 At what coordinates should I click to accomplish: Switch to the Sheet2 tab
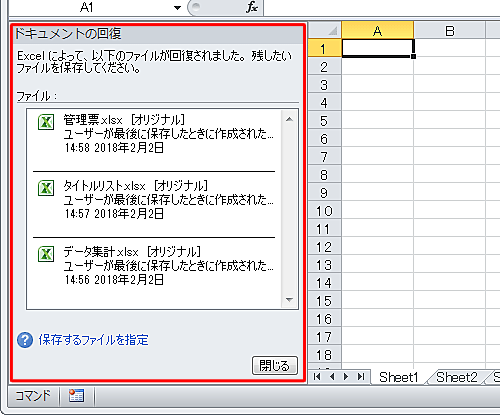[457, 377]
